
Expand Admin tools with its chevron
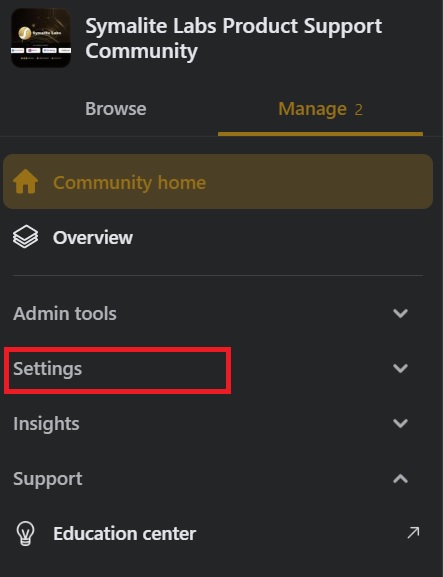[x=400, y=314]
